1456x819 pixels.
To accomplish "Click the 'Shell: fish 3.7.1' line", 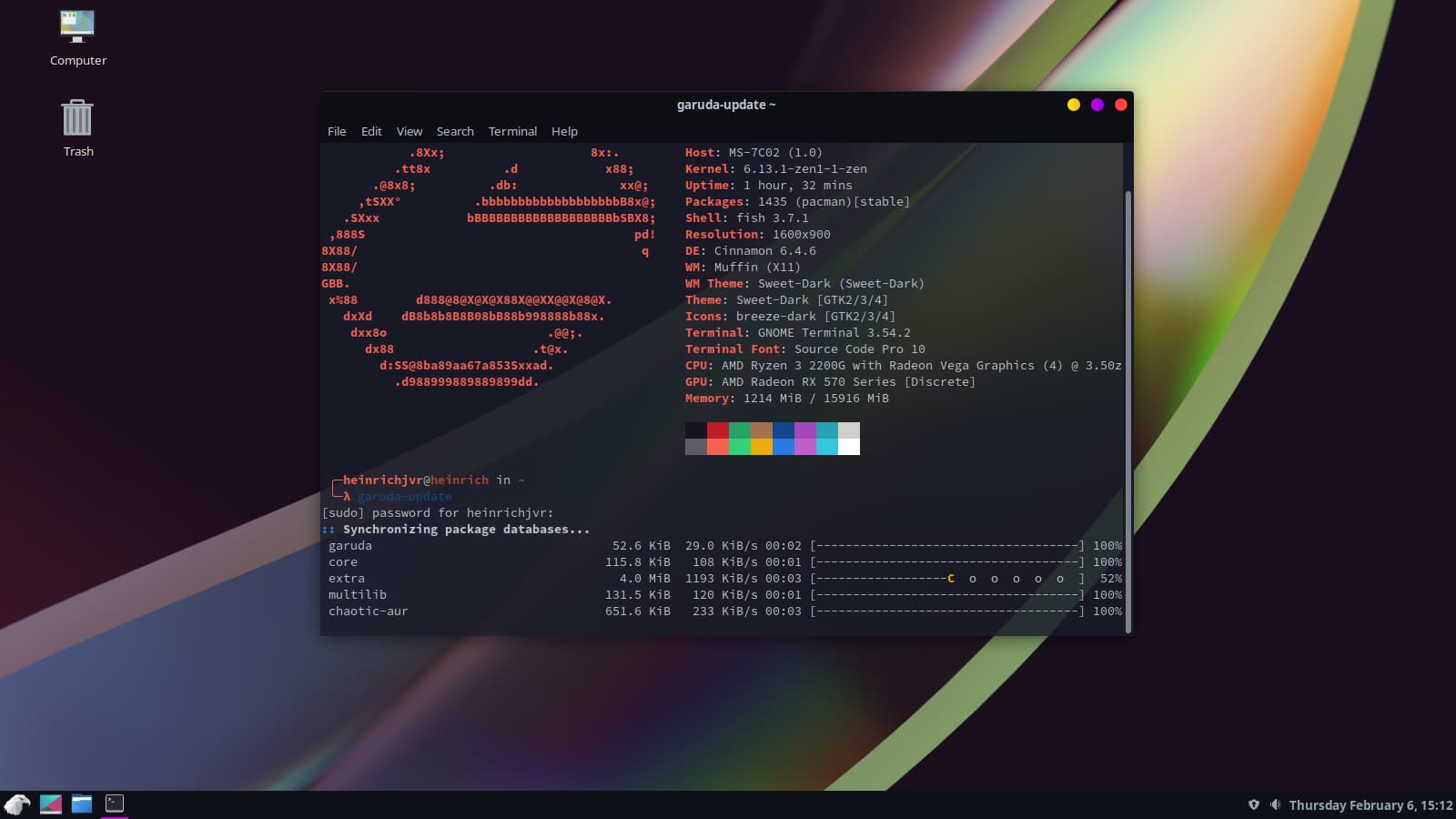I will click(x=747, y=218).
